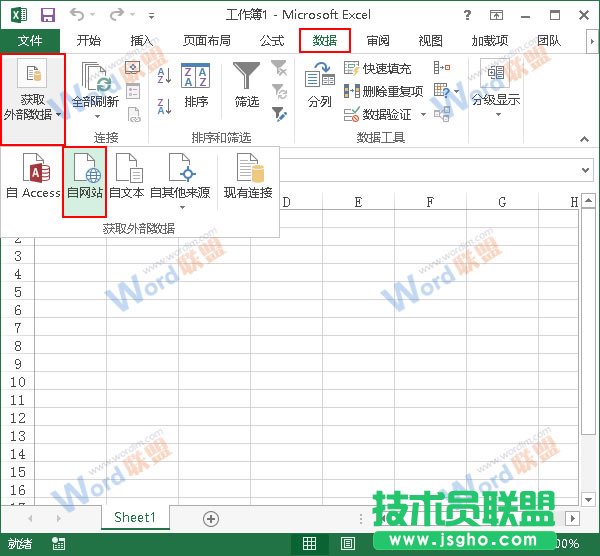The width and height of the screenshot is (600, 556).
Task: Switch to the View tab
Action: tap(430, 40)
